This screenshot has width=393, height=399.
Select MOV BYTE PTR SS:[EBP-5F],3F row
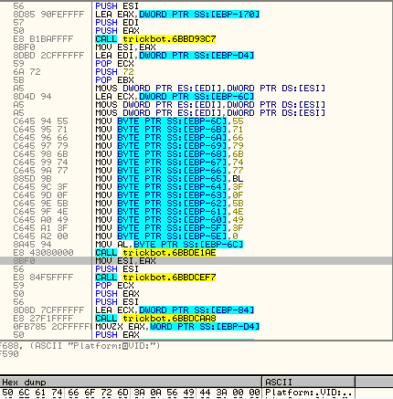pyautogui.click(x=169, y=228)
